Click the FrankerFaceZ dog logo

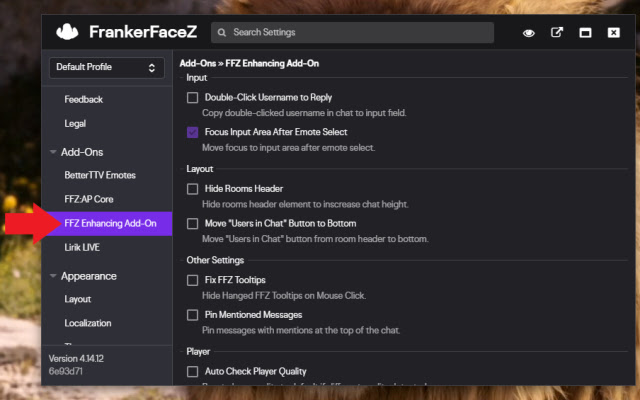pyautogui.click(x=69, y=32)
